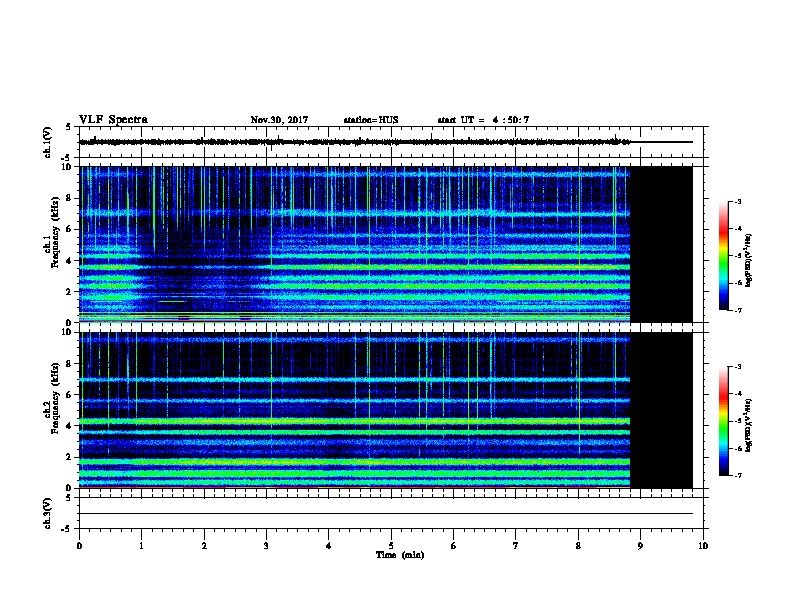792x612 pixels.
Task: Click the "station=HUS" header label
Action: click(x=371, y=120)
